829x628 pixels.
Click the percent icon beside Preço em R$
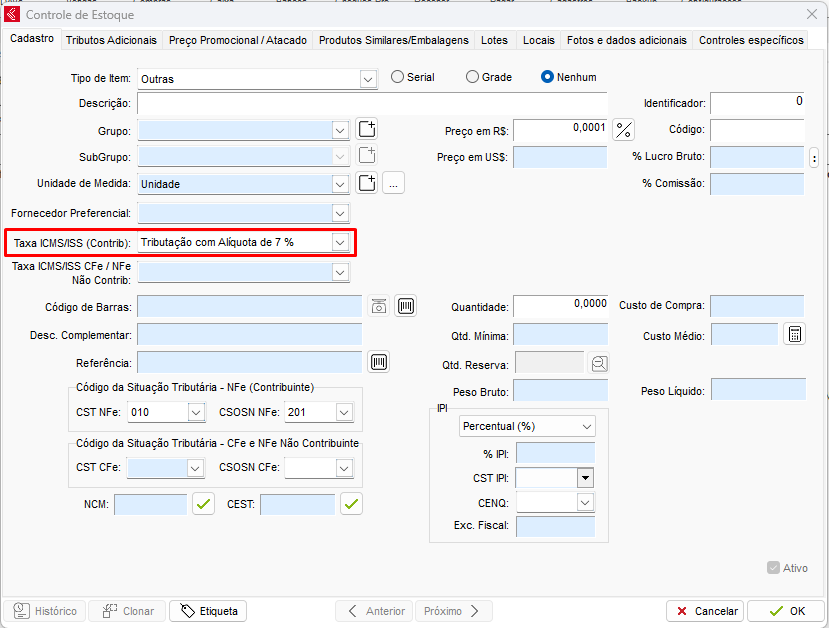(624, 130)
